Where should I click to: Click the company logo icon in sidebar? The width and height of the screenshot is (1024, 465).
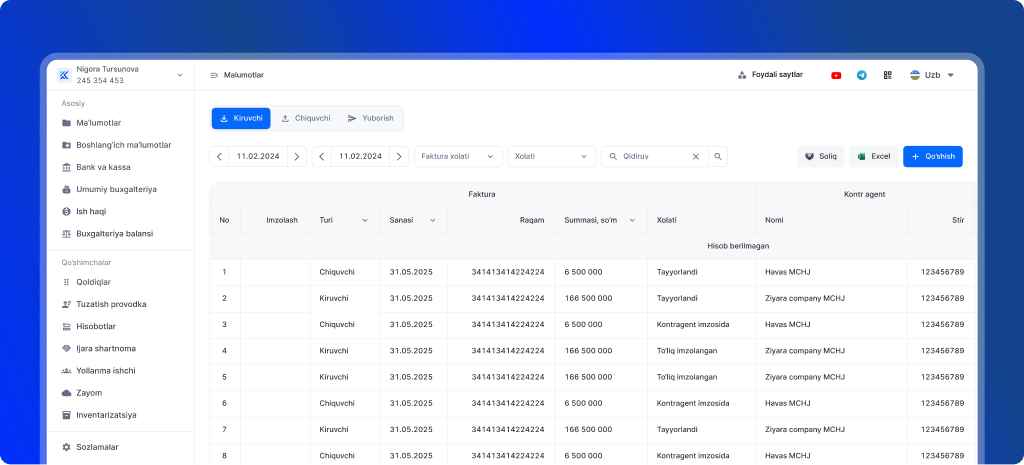[64, 75]
